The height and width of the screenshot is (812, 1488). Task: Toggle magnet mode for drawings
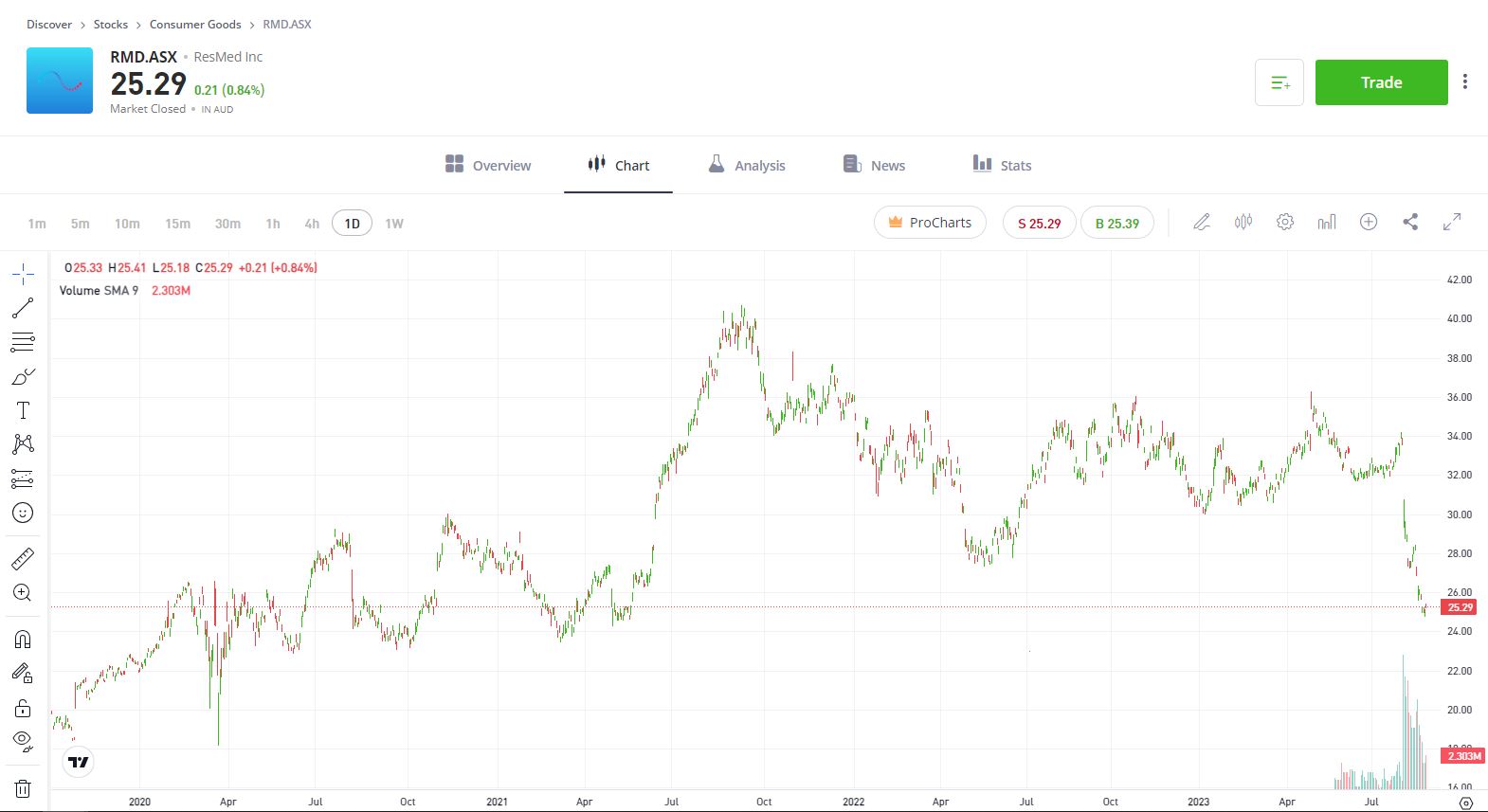(x=23, y=639)
